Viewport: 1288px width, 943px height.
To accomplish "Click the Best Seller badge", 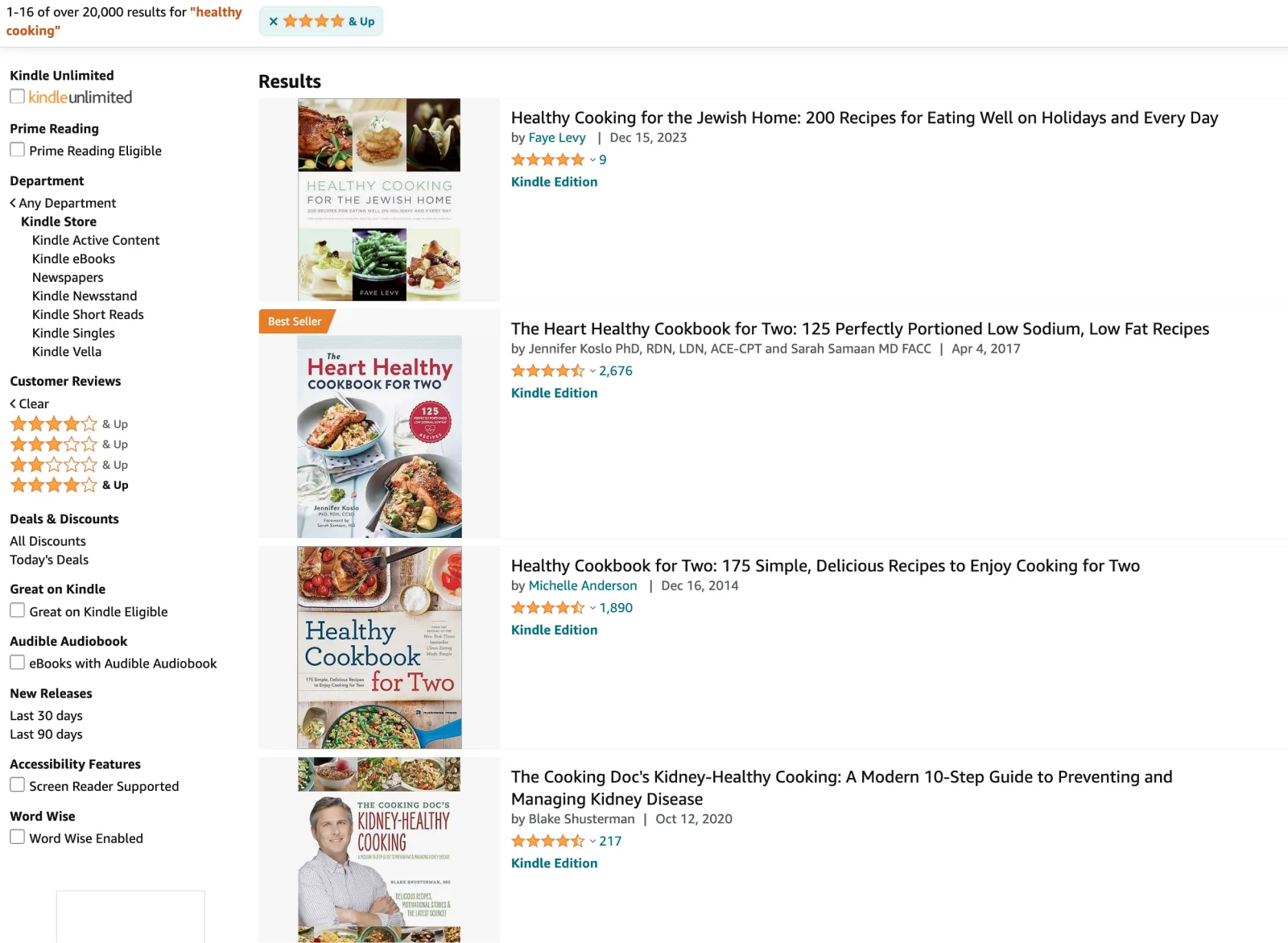I will pos(295,321).
